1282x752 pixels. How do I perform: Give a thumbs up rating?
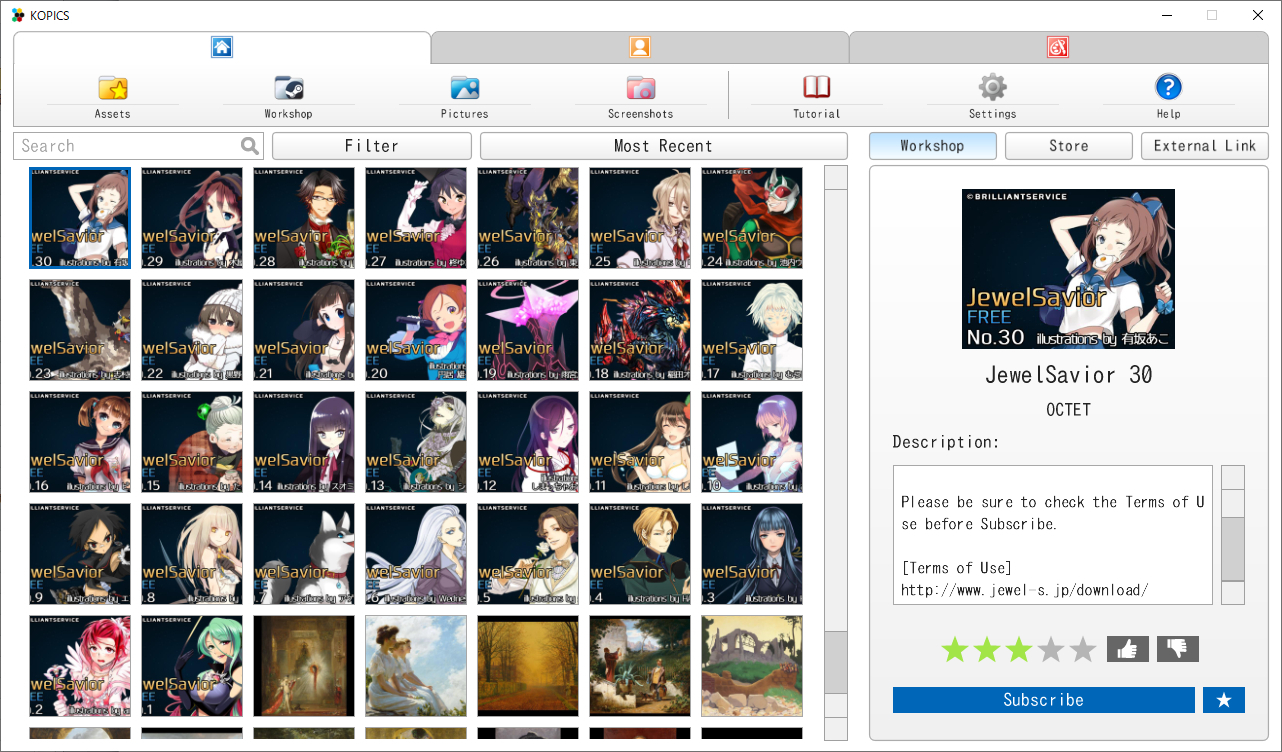[x=1127, y=649]
